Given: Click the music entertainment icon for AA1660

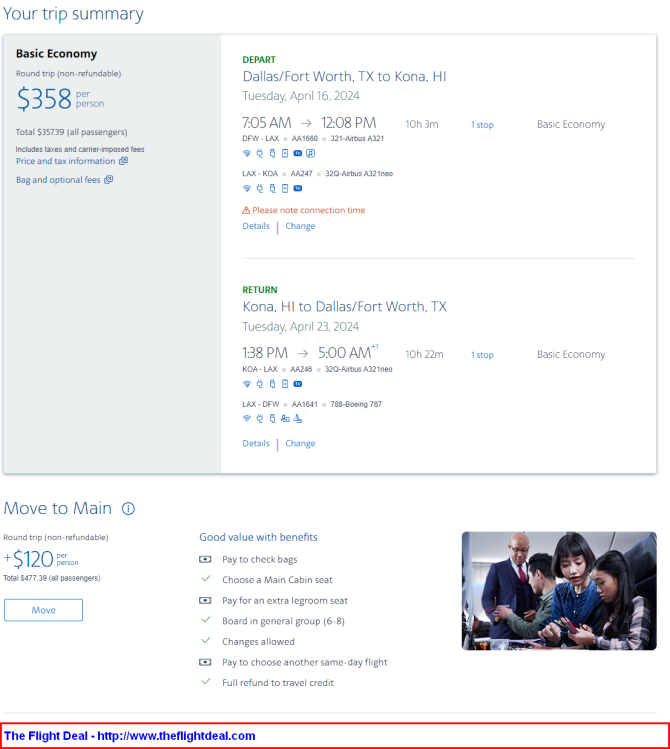Looking at the screenshot, I should click(310, 153).
